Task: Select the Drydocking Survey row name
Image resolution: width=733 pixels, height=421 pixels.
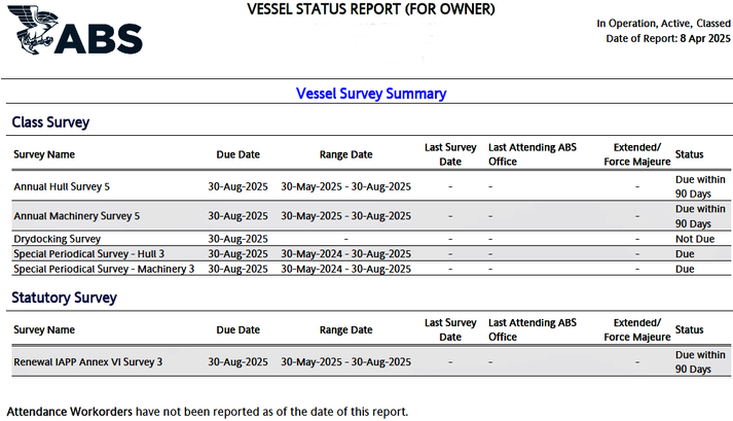Action: coord(57,239)
